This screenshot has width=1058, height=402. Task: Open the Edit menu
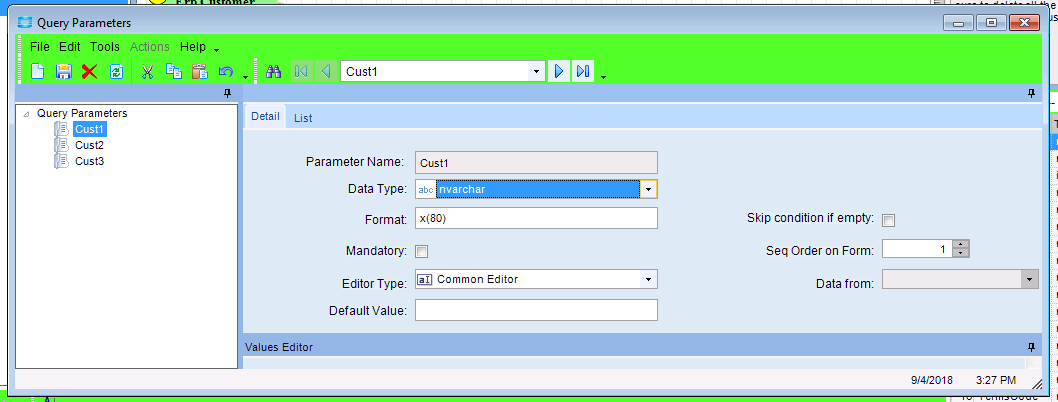point(69,47)
